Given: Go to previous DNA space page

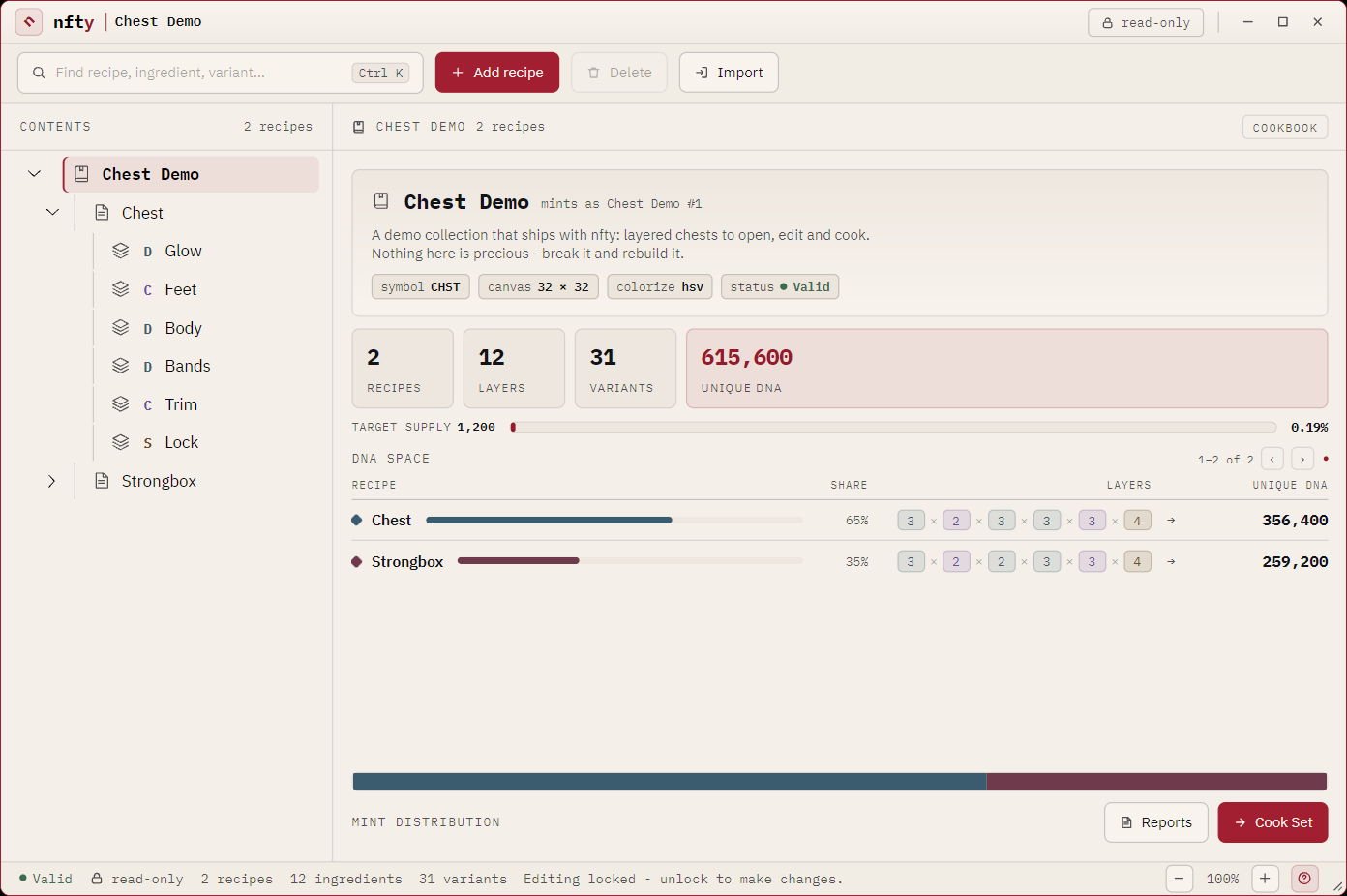Looking at the screenshot, I should coord(1272,459).
